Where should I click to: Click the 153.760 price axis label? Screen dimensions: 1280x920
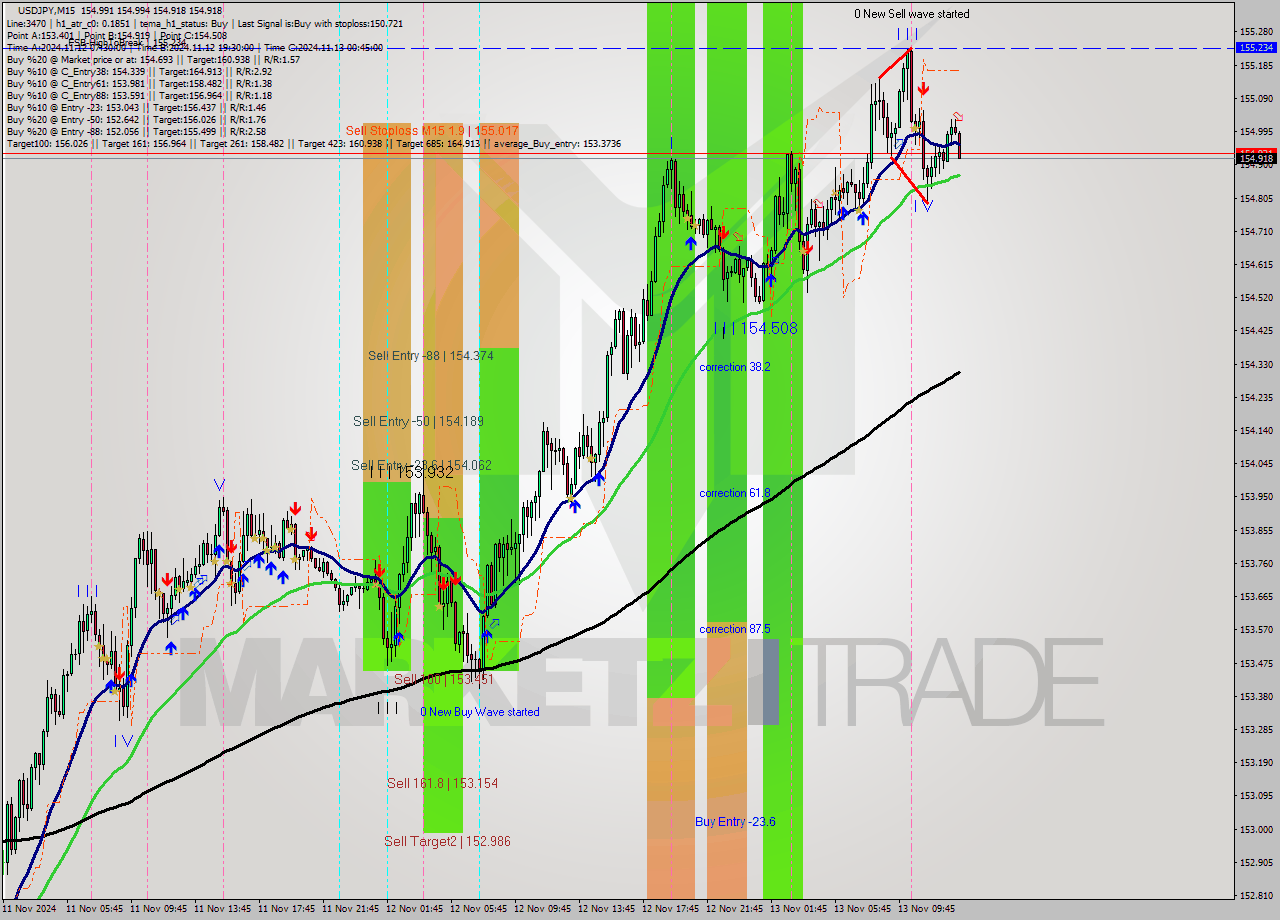[x=1256, y=563]
